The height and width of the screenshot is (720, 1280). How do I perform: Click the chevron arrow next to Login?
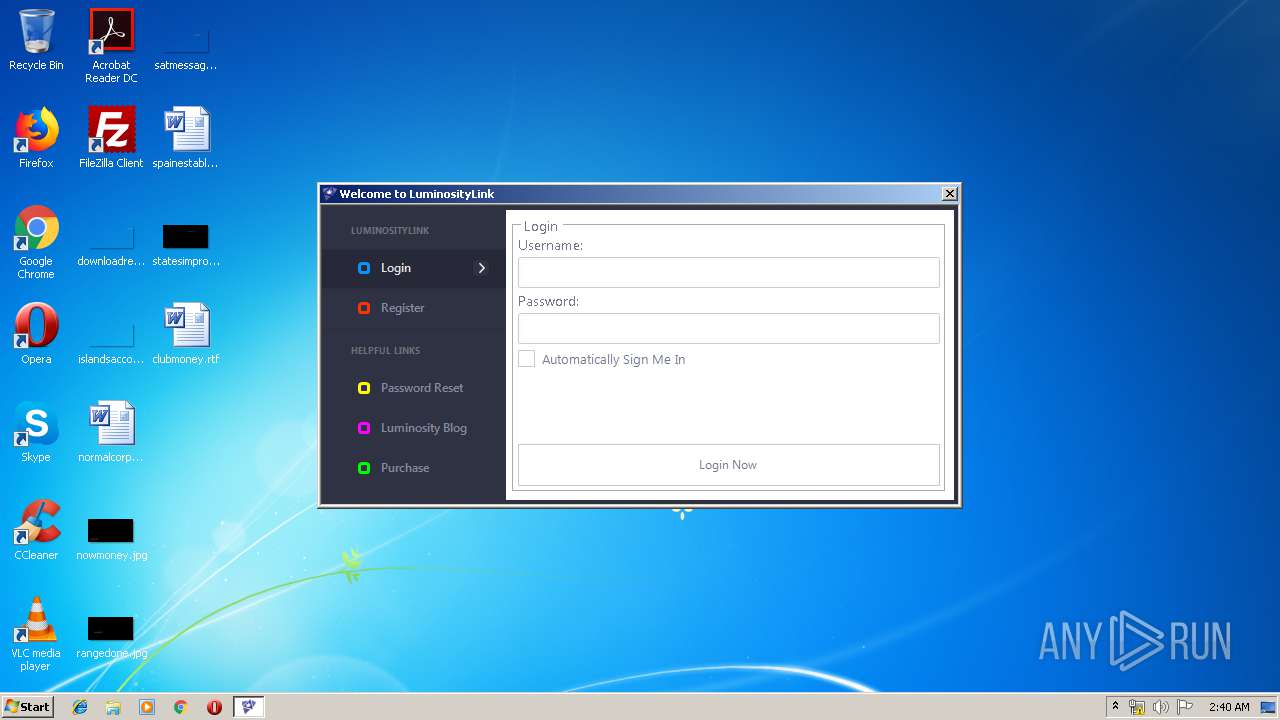481,268
